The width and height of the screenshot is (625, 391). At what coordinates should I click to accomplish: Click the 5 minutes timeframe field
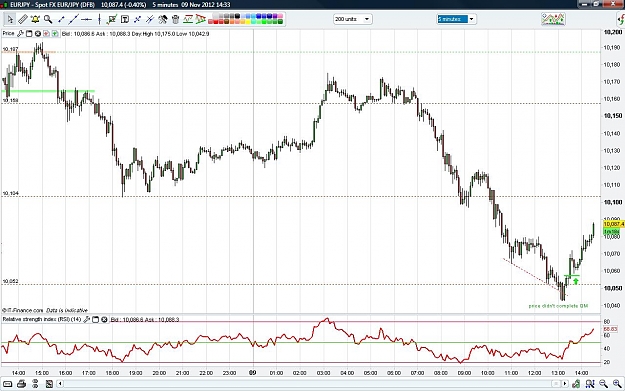point(452,19)
